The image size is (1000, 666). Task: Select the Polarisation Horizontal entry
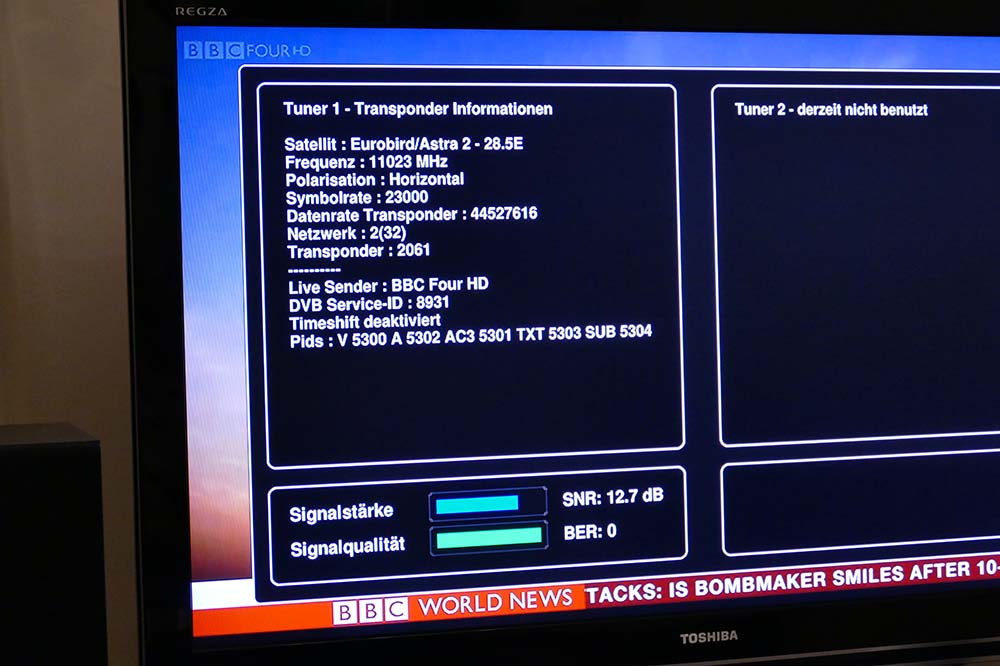click(374, 180)
